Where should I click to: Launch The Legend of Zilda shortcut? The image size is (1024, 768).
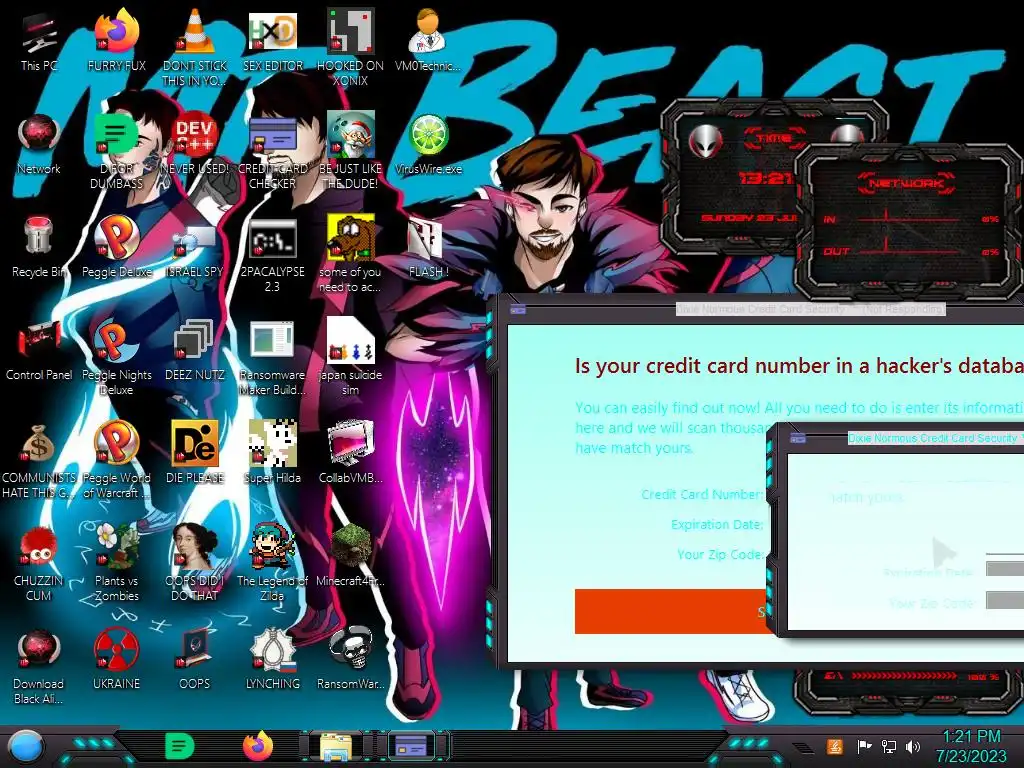272,563
